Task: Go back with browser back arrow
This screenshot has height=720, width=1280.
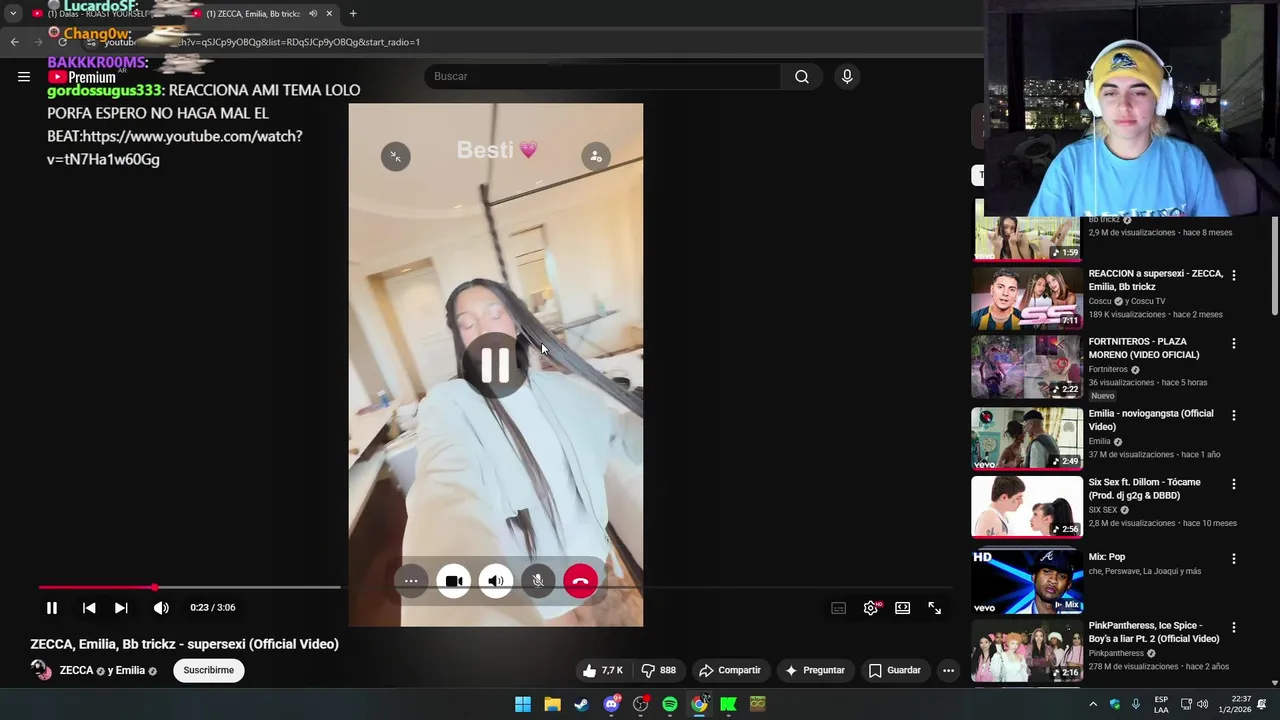Action: click(14, 42)
